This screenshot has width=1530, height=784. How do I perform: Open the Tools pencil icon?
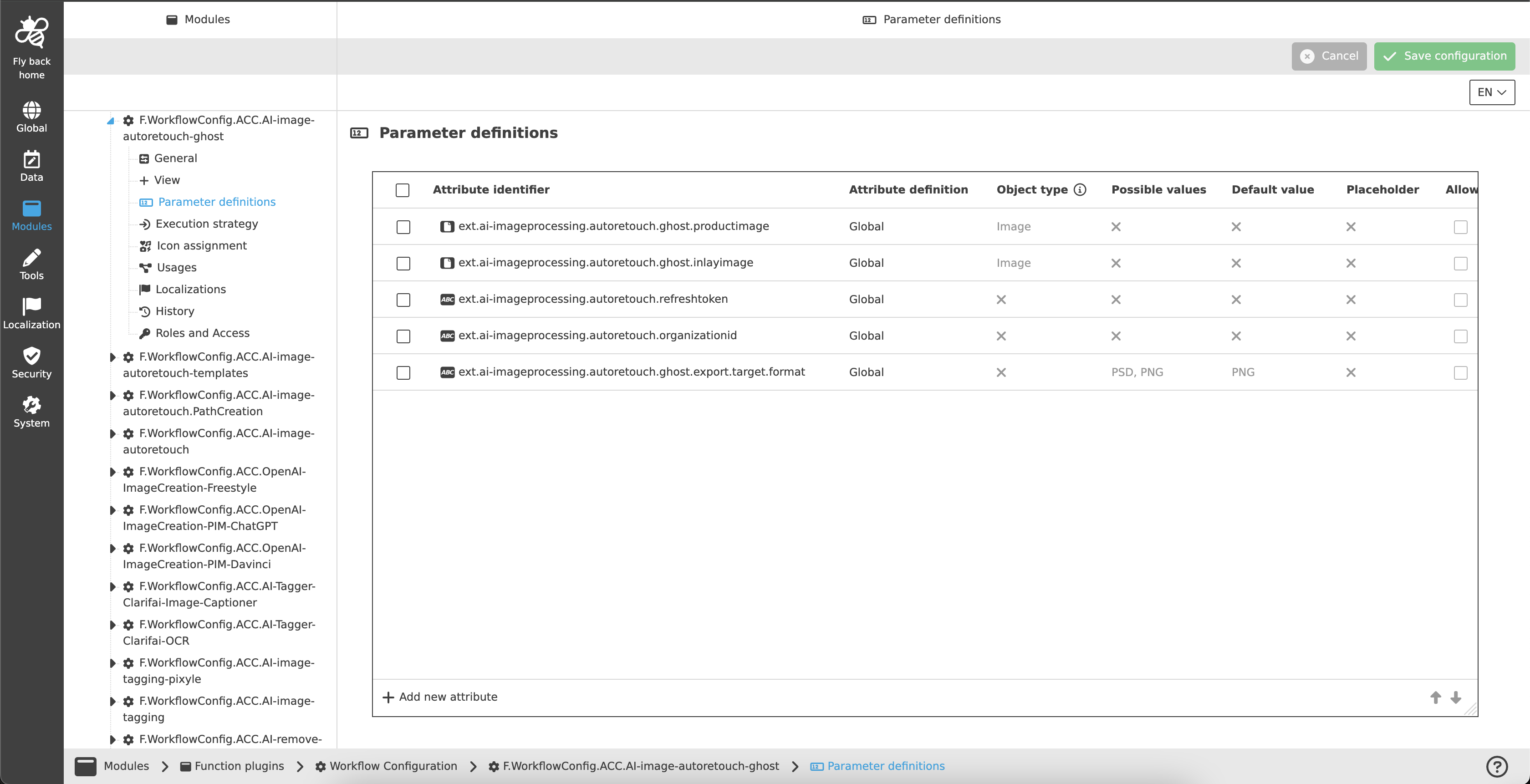point(31,258)
